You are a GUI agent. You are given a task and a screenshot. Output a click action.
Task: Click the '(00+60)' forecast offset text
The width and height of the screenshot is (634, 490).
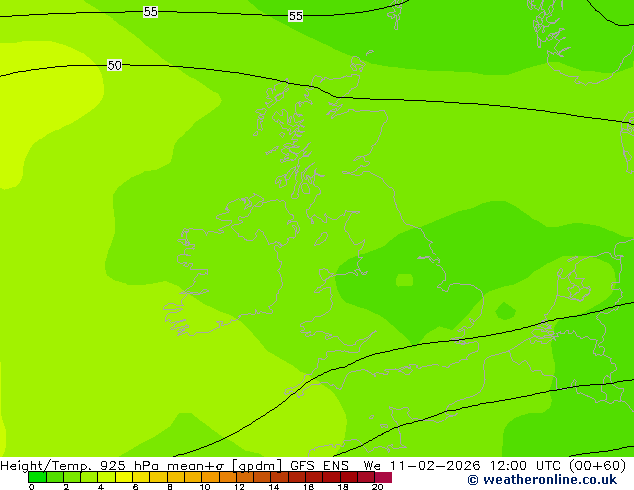click(598, 466)
